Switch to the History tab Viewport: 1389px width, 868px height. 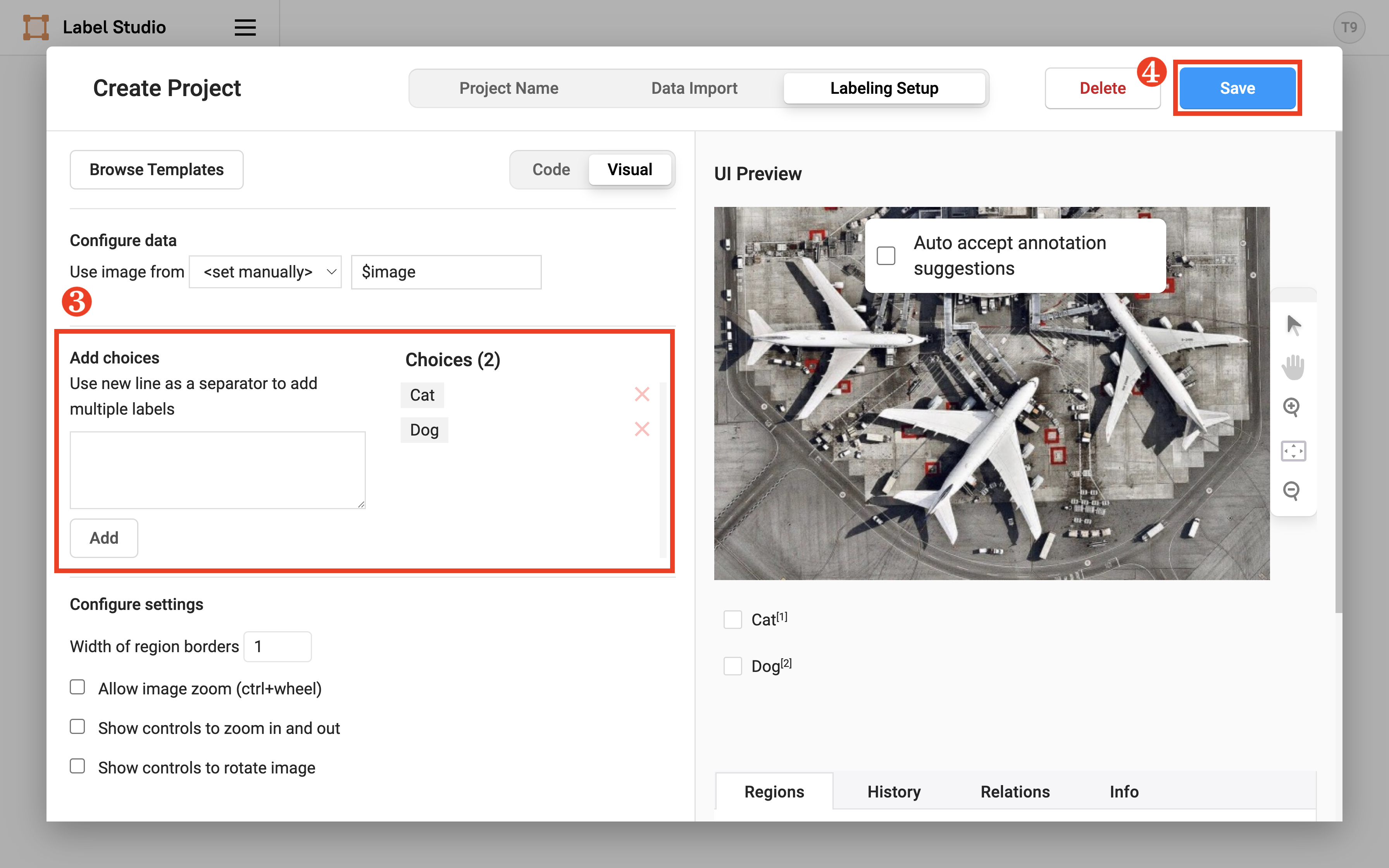coord(893,791)
